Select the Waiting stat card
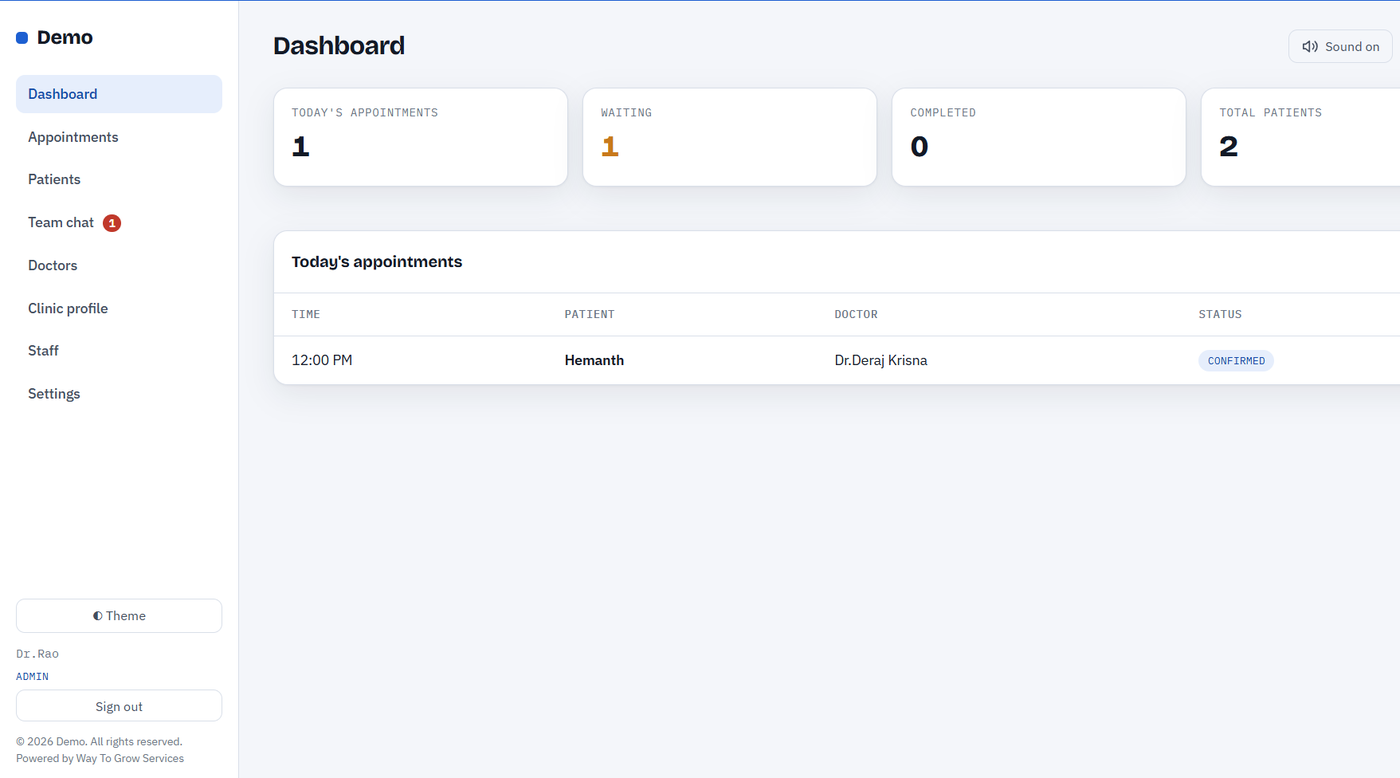 pyautogui.click(x=730, y=137)
